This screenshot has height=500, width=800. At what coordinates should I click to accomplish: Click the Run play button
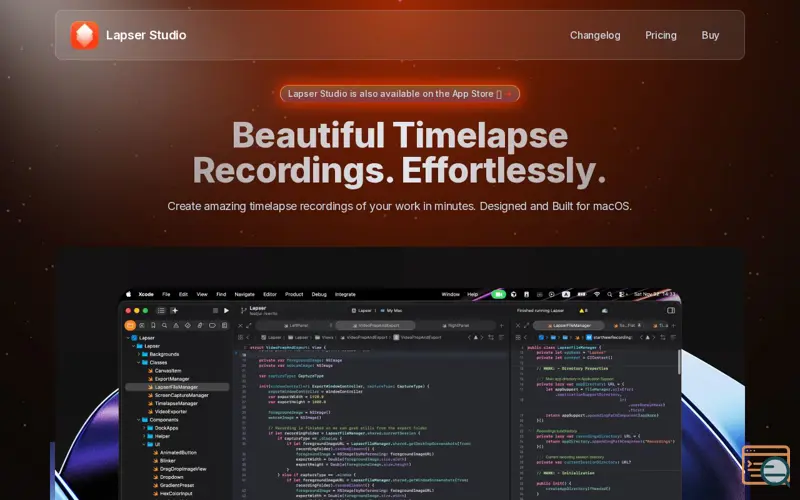(227, 310)
